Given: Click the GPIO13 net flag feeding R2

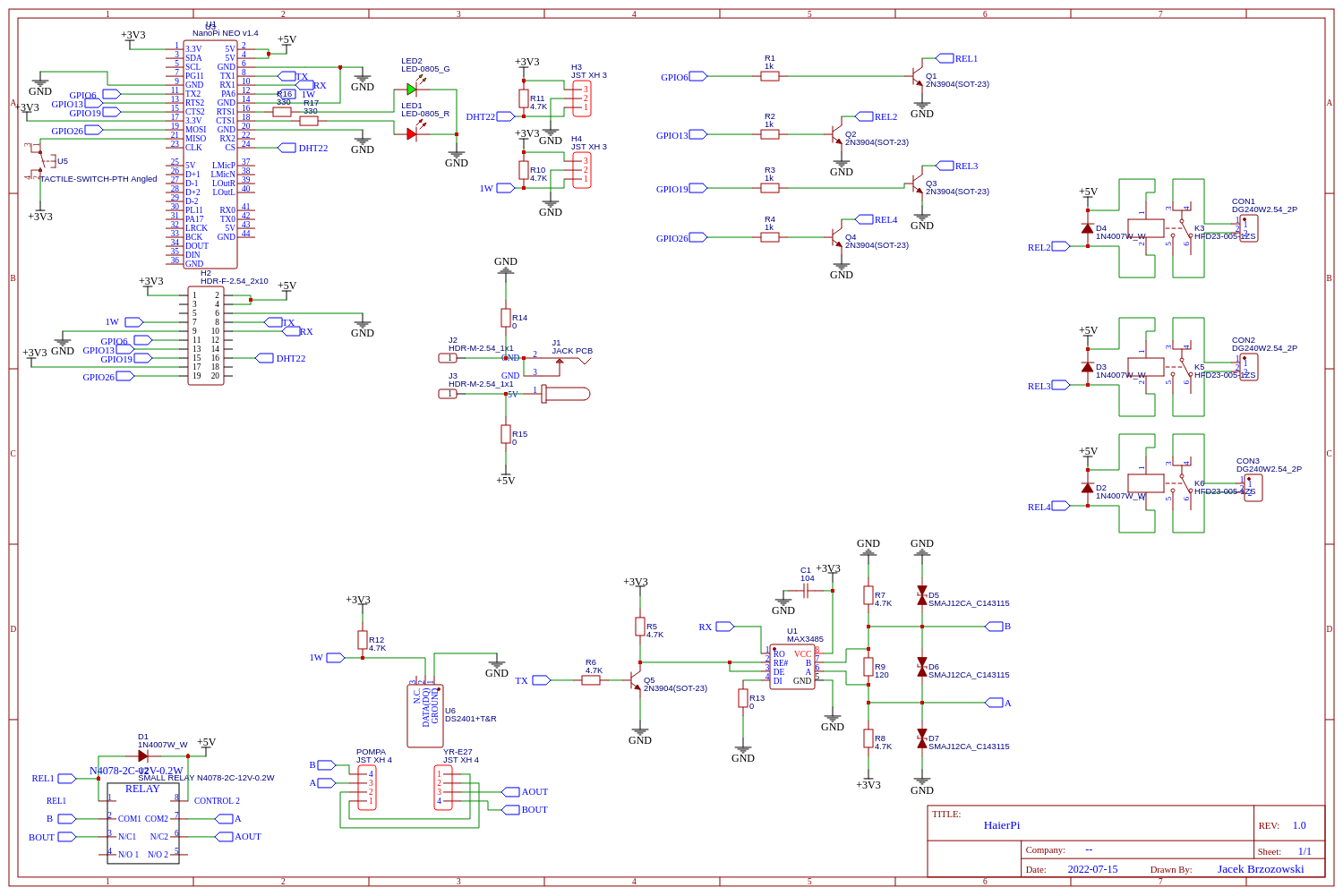Looking at the screenshot, I should point(698,134).
